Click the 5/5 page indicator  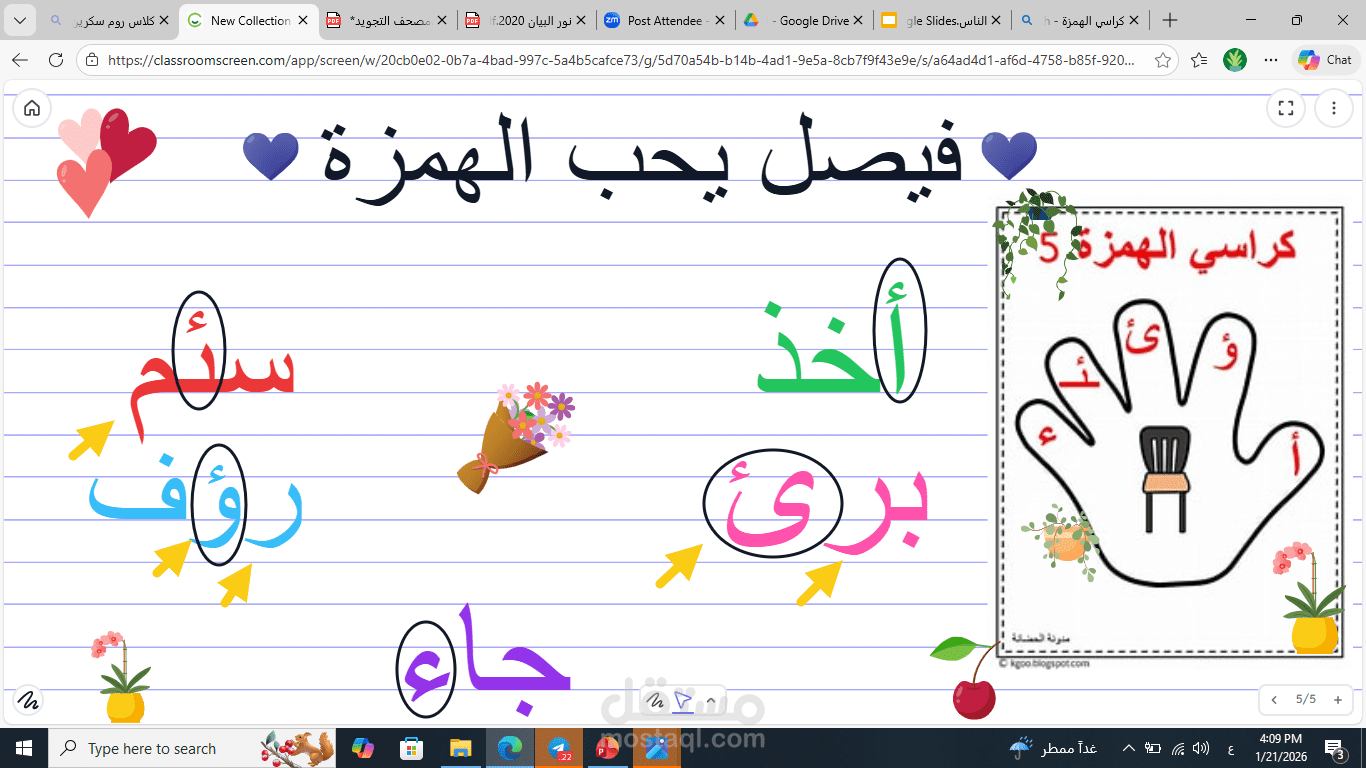tap(1306, 699)
